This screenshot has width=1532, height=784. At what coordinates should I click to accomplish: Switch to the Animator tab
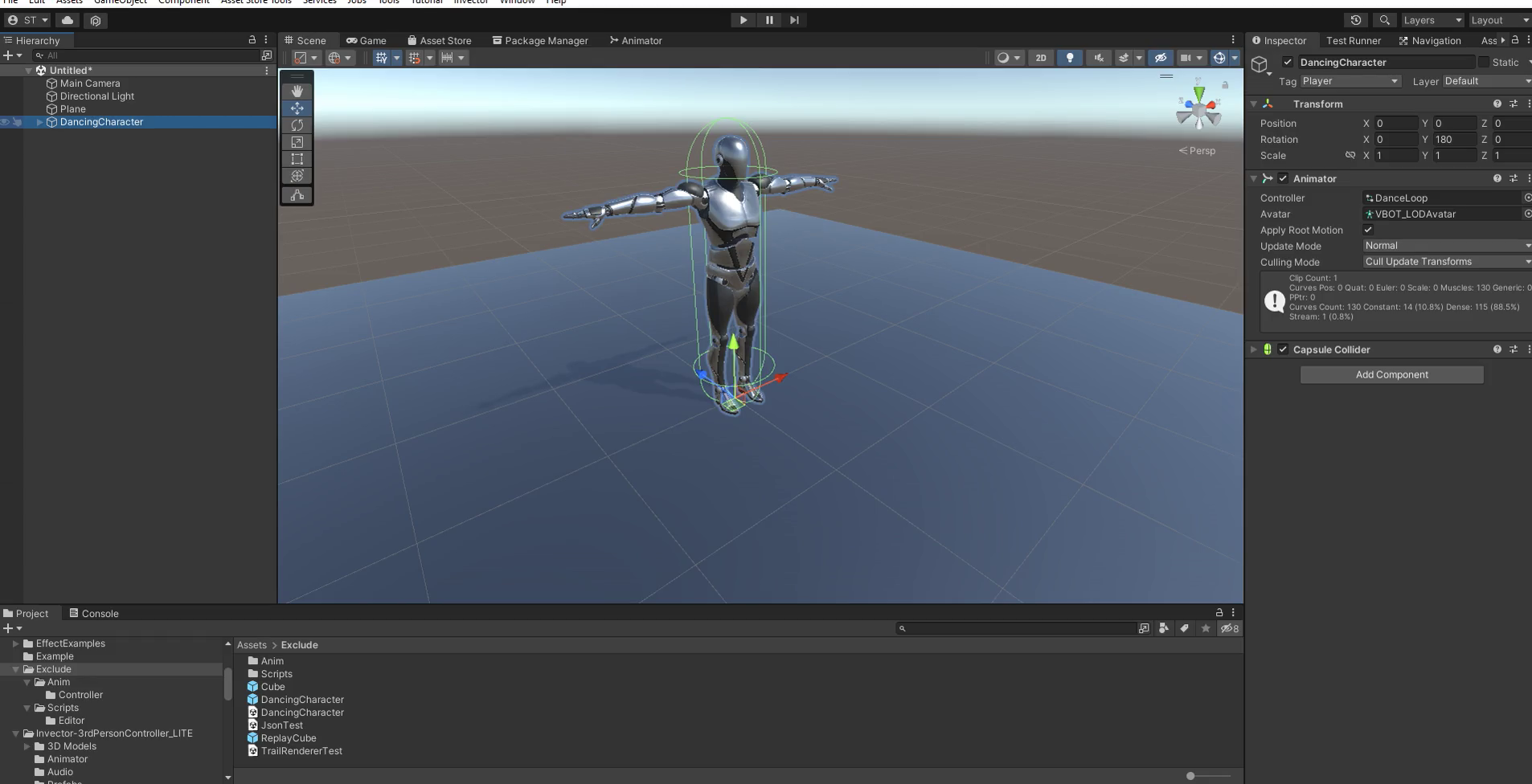tap(636, 40)
